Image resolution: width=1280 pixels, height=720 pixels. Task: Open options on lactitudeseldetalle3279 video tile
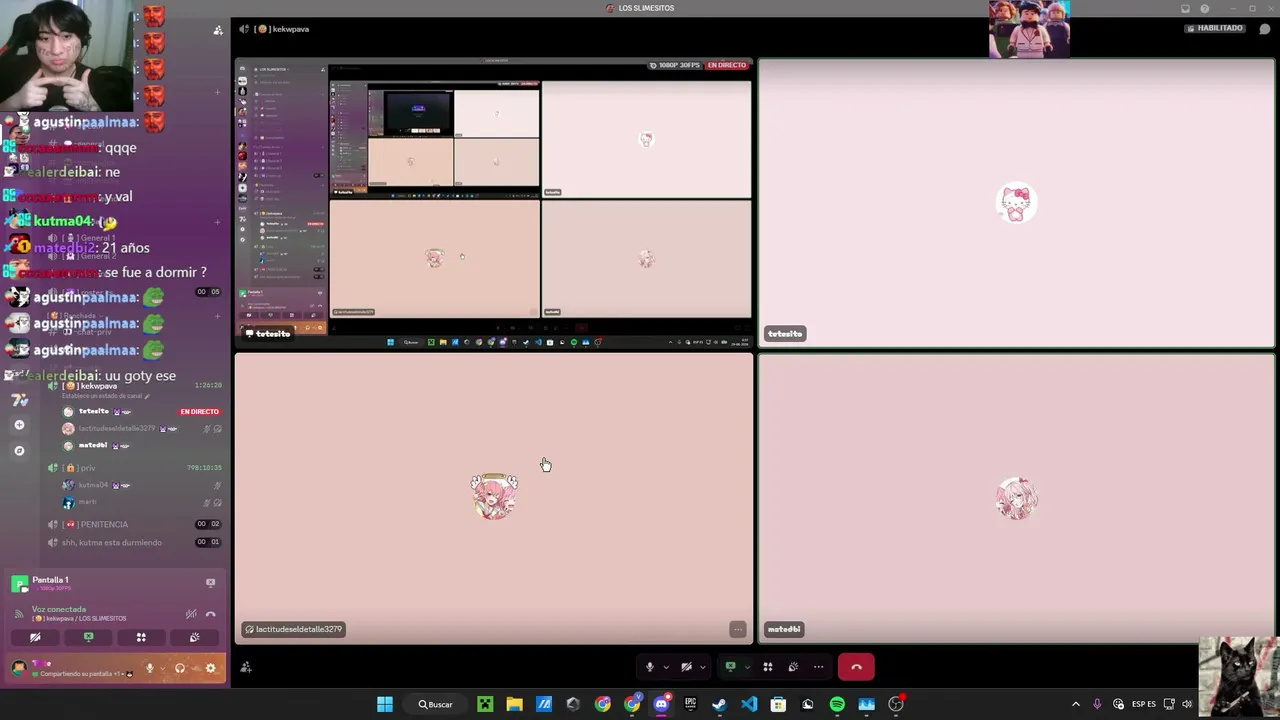click(x=738, y=629)
